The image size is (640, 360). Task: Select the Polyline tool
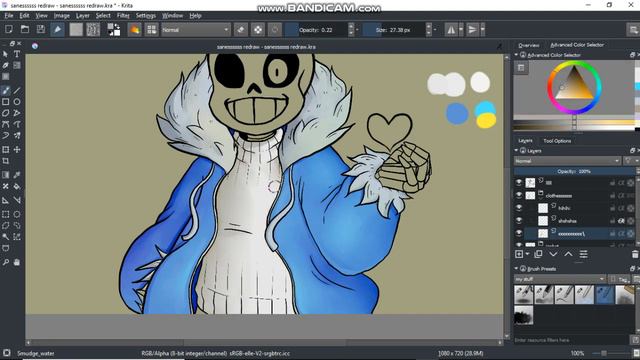click(17, 113)
